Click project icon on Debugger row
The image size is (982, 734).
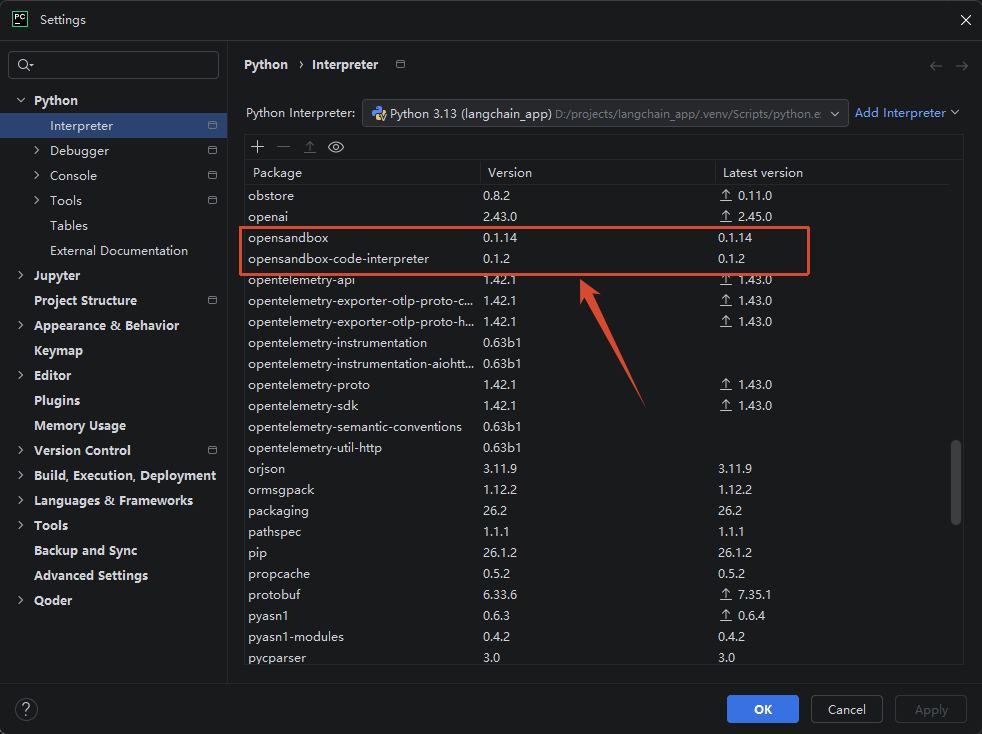212,150
